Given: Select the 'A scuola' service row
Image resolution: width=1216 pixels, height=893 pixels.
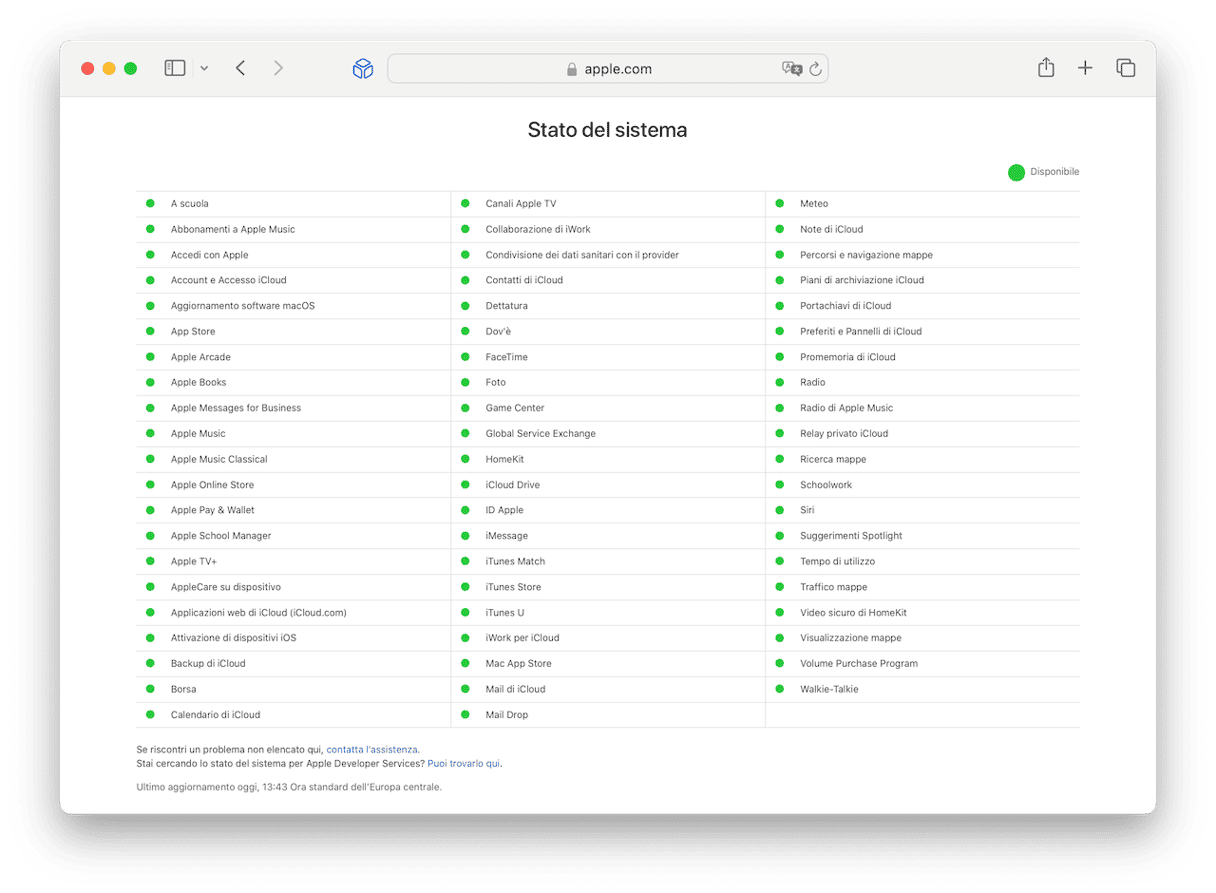Looking at the screenshot, I should pos(293,204).
